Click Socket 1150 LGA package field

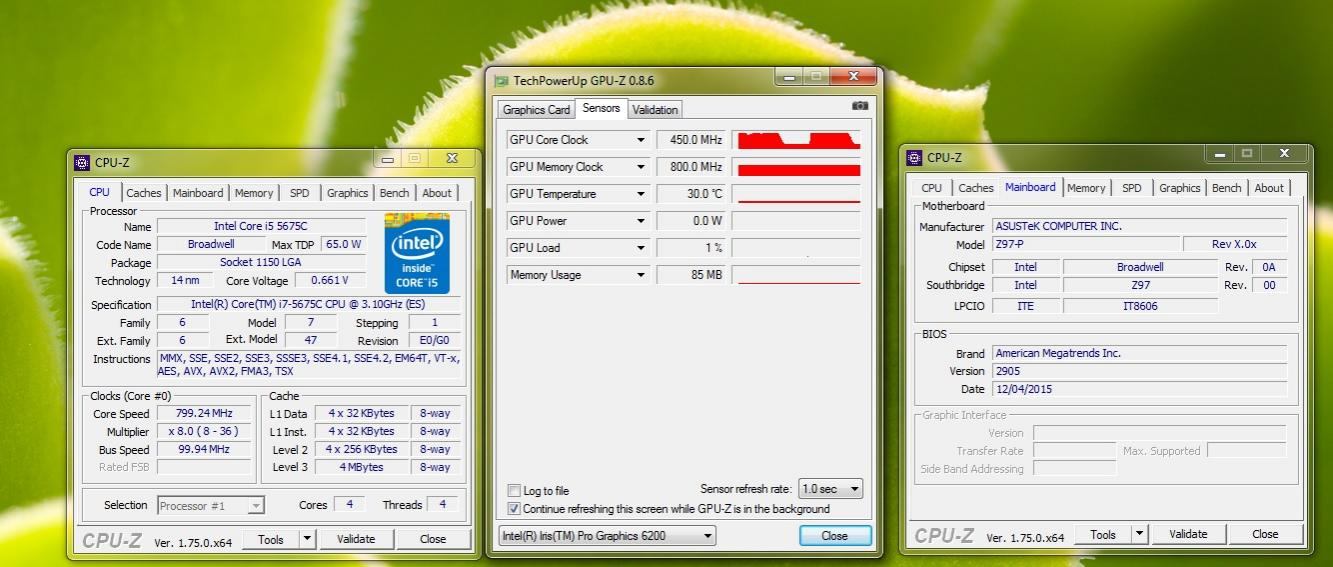click(261, 262)
